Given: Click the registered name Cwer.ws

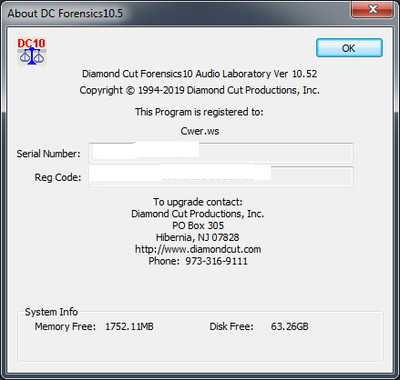Looking at the screenshot, I should coord(200,131).
